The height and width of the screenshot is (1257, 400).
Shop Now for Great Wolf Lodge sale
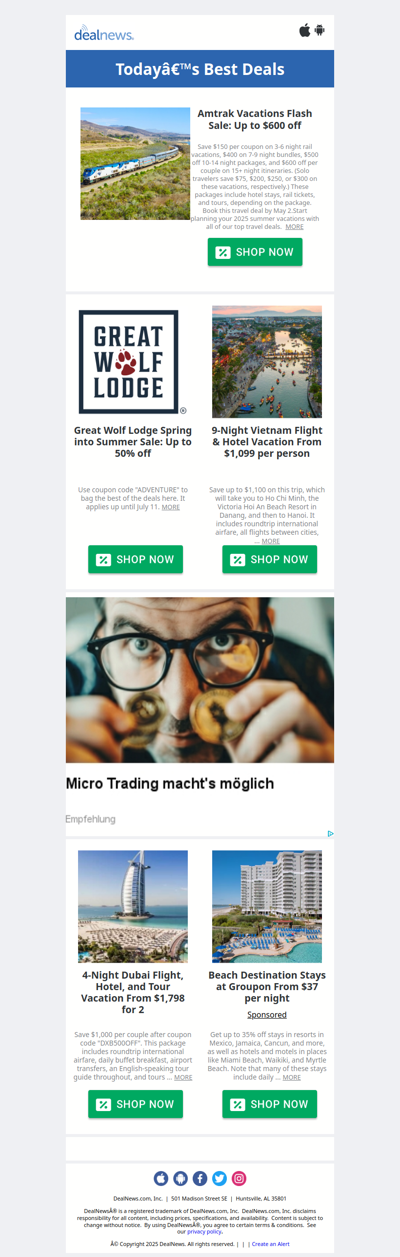135,559
